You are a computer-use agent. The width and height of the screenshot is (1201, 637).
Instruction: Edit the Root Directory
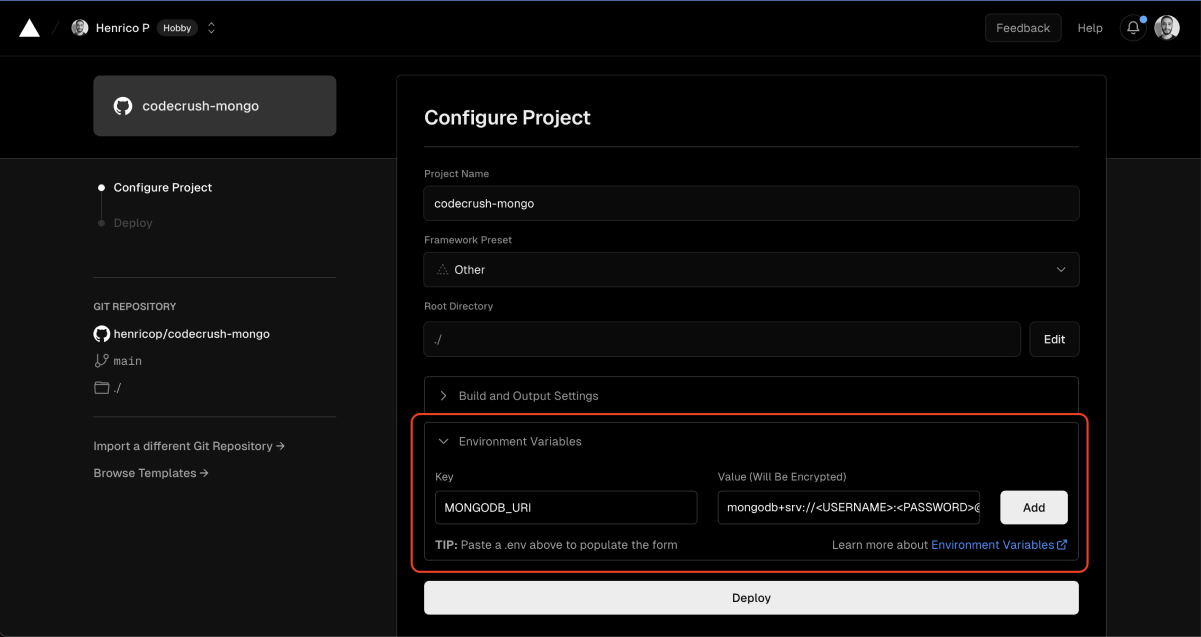pos(1054,339)
